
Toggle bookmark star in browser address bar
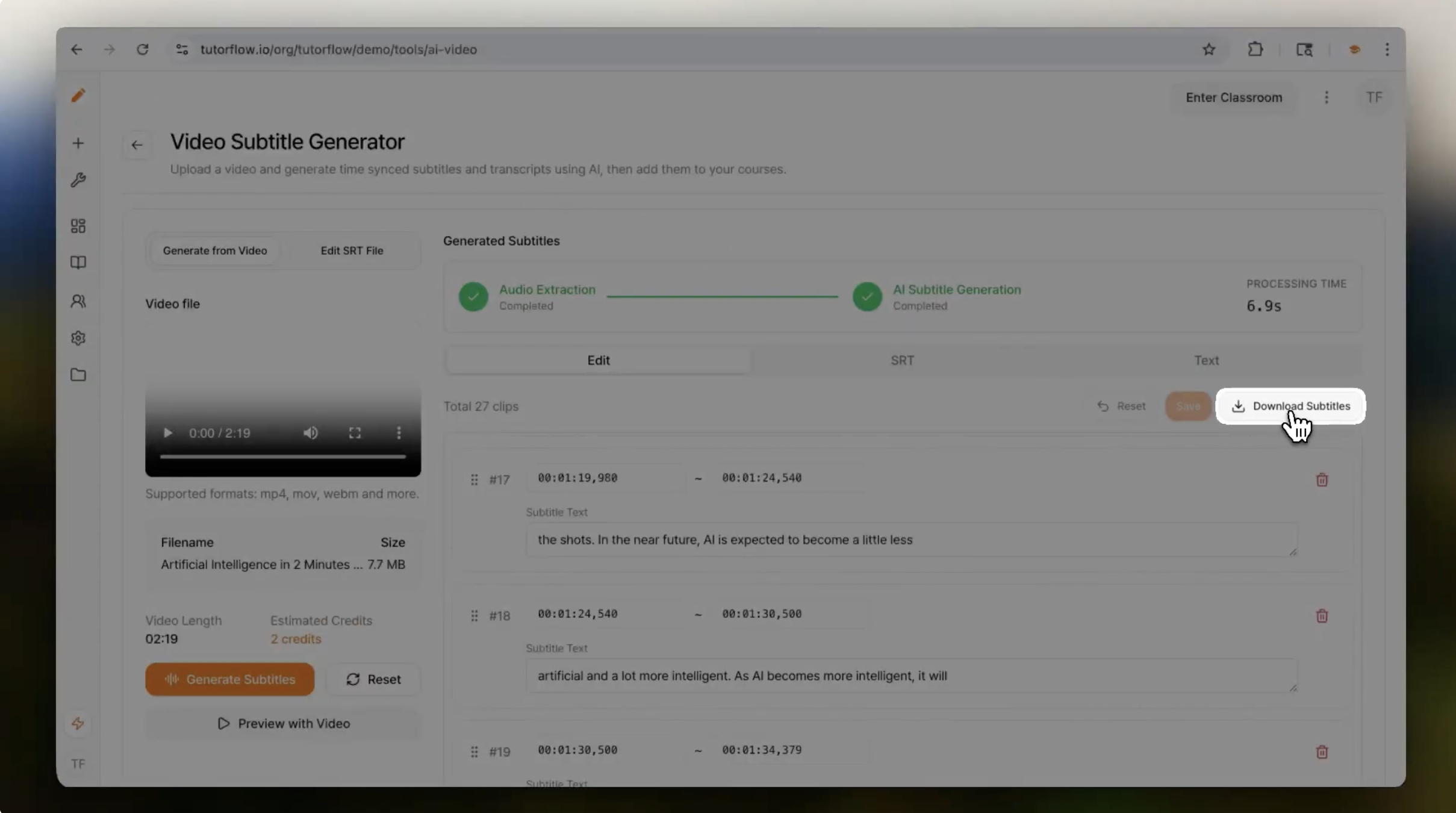[x=1209, y=49]
